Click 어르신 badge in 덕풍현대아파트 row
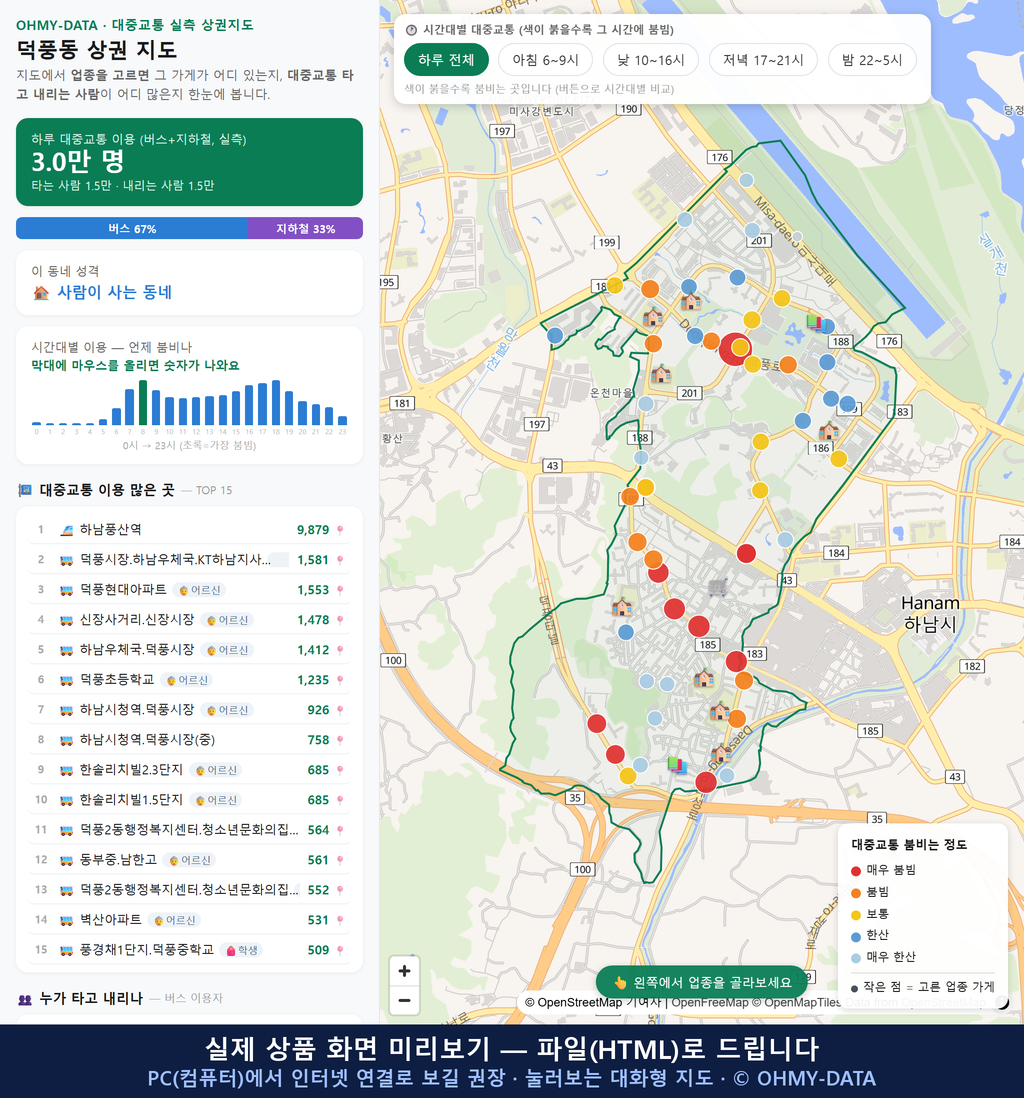 tap(200, 590)
